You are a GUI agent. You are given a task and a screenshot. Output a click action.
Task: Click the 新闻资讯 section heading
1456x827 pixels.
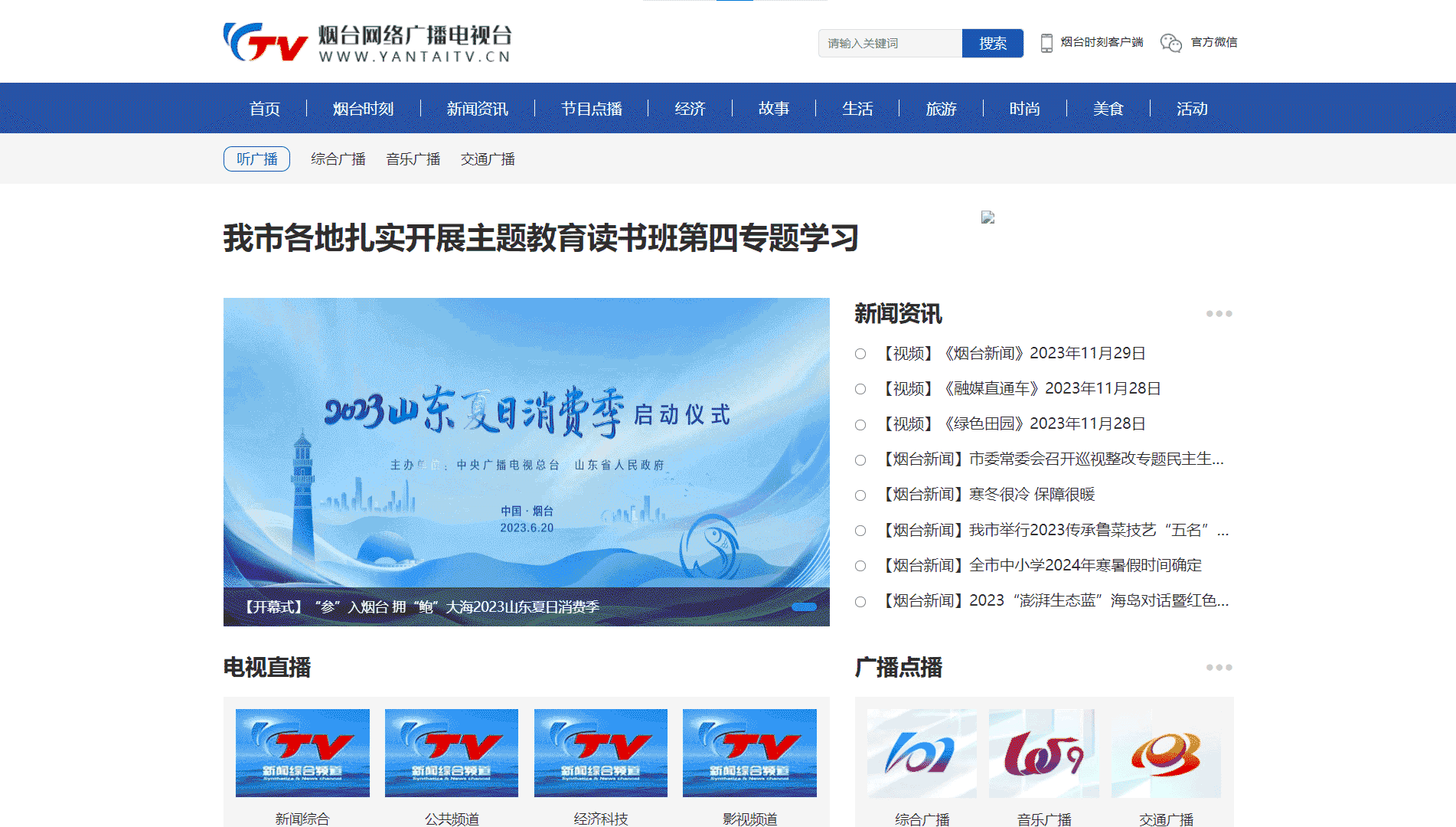898,313
